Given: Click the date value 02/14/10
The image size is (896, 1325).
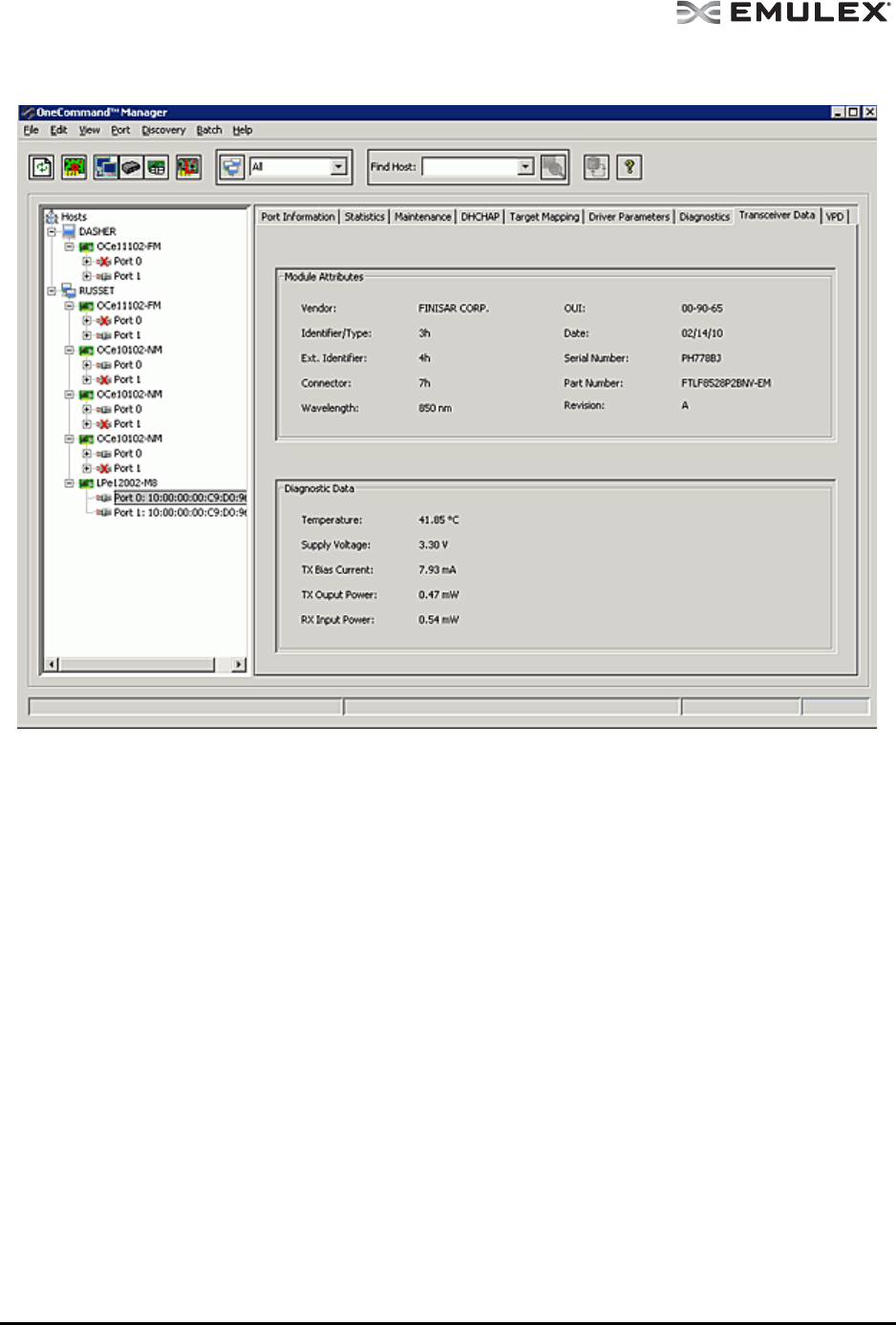Looking at the screenshot, I should [x=702, y=333].
